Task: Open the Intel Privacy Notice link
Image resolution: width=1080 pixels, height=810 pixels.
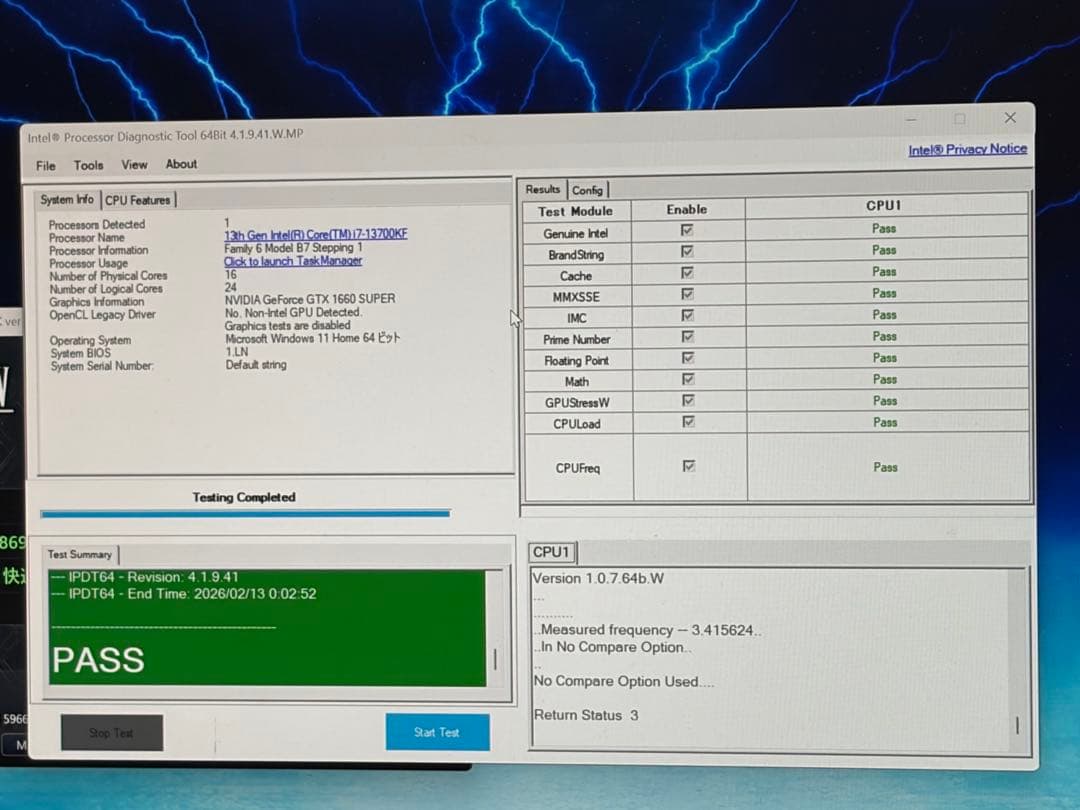Action: 967,149
